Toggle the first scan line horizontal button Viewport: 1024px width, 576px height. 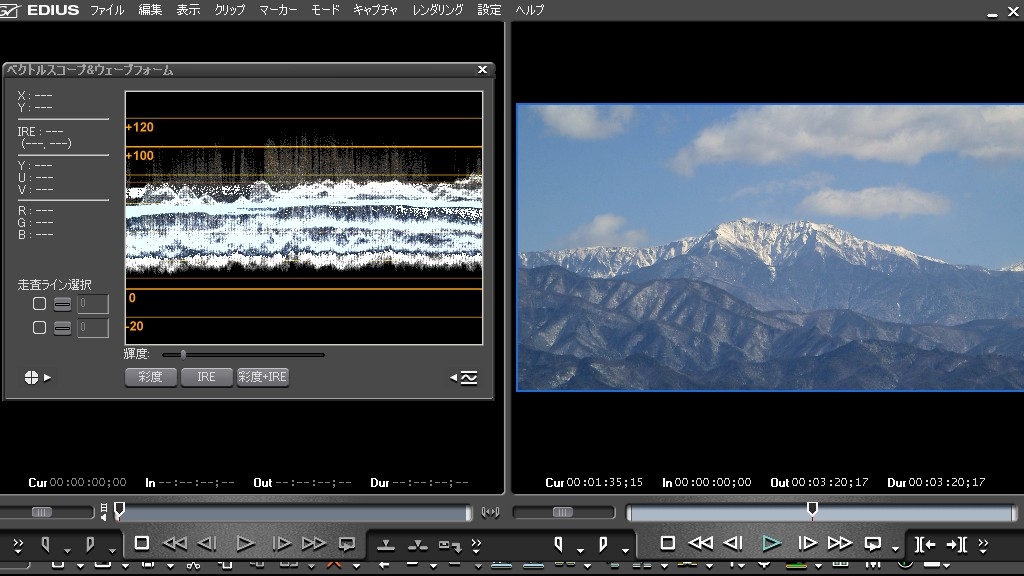tap(62, 304)
